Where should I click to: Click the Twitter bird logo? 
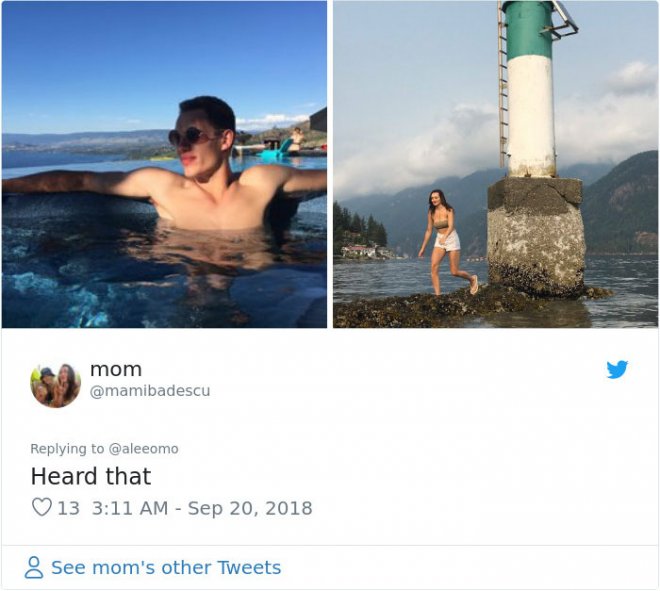[617, 370]
